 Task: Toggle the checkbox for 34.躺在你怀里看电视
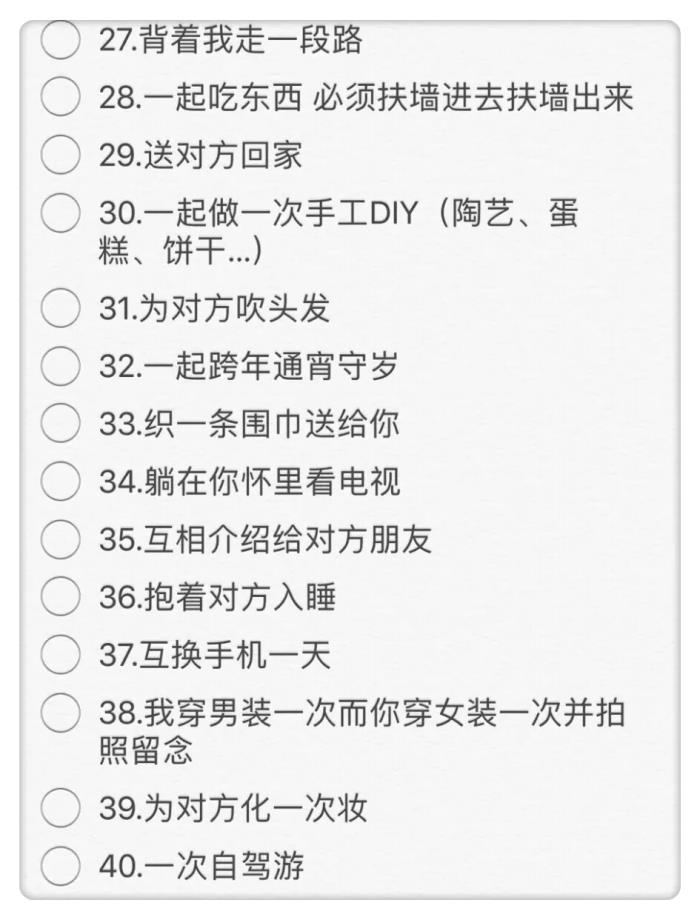click(61, 482)
